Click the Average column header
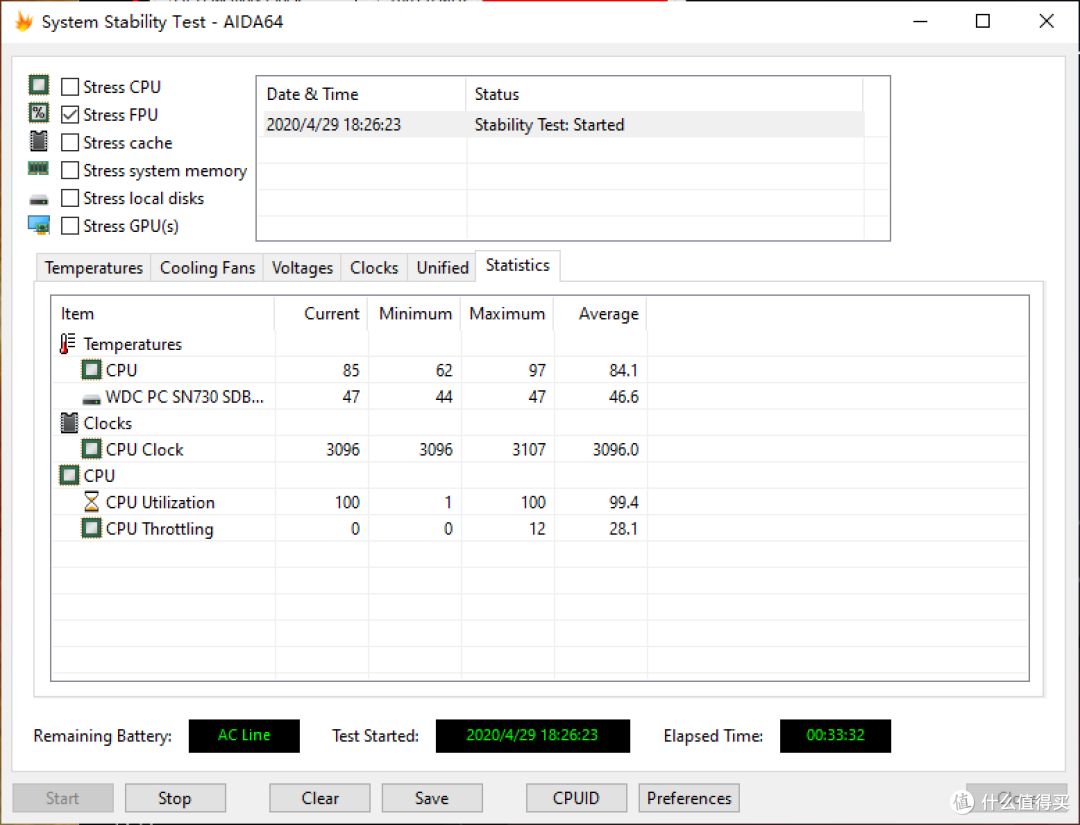1080x825 pixels. click(x=601, y=314)
